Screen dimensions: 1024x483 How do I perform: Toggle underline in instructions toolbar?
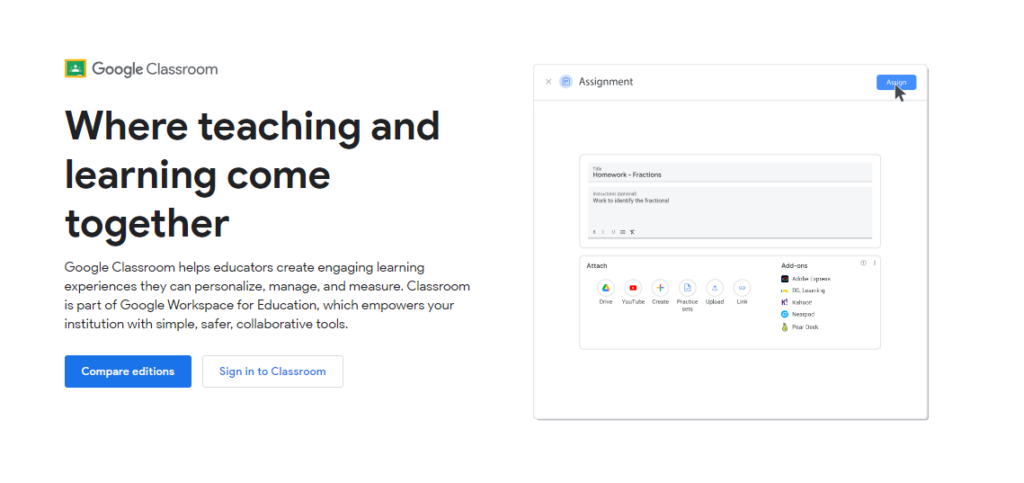613,232
